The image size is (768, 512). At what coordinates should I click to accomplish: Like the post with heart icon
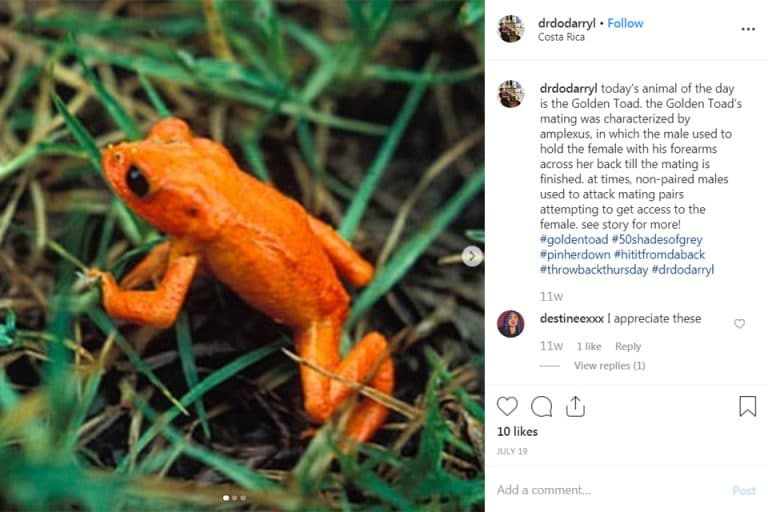pyautogui.click(x=507, y=406)
